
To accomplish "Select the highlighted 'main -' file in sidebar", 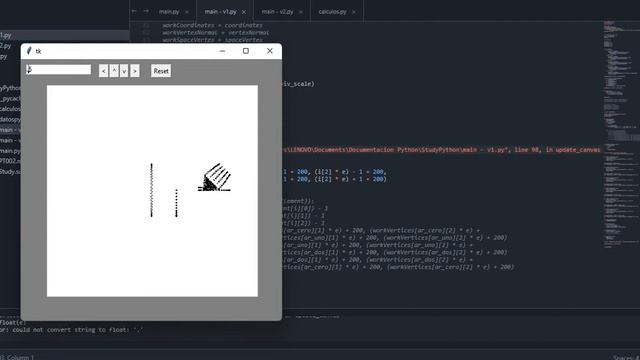I will [10, 130].
